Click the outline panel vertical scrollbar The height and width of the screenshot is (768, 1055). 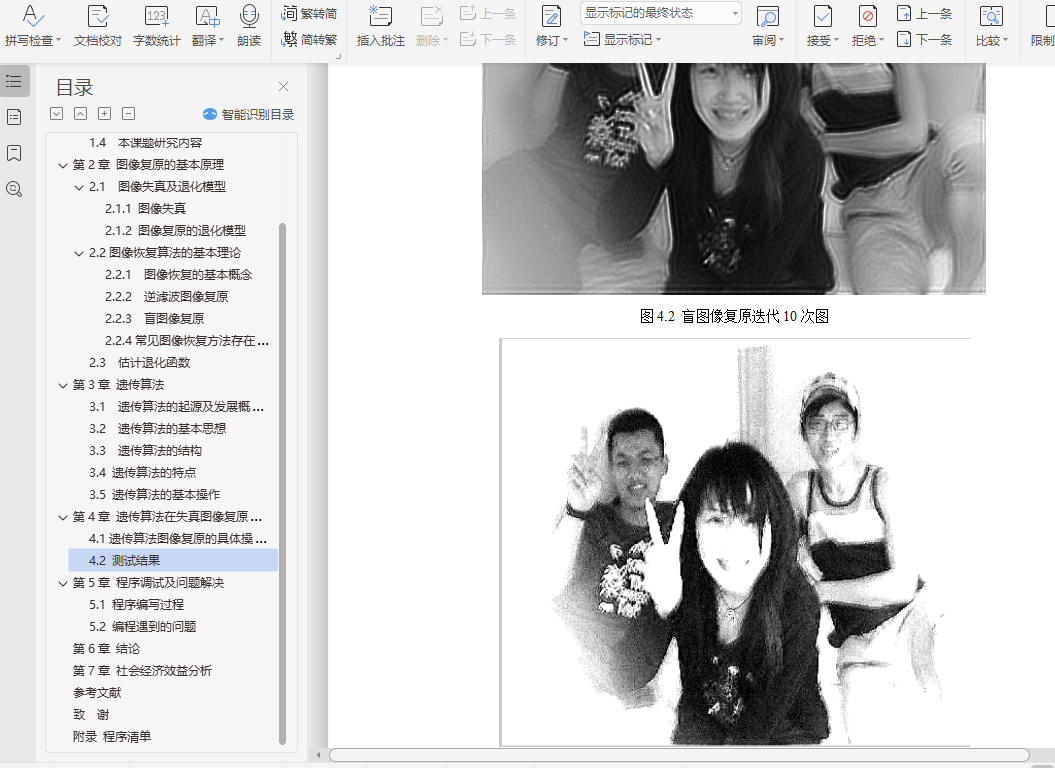[x=282, y=480]
